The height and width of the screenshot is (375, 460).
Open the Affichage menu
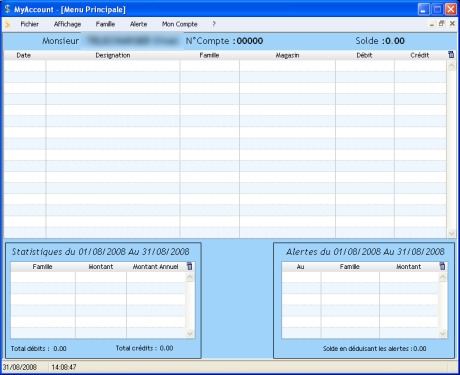point(67,24)
